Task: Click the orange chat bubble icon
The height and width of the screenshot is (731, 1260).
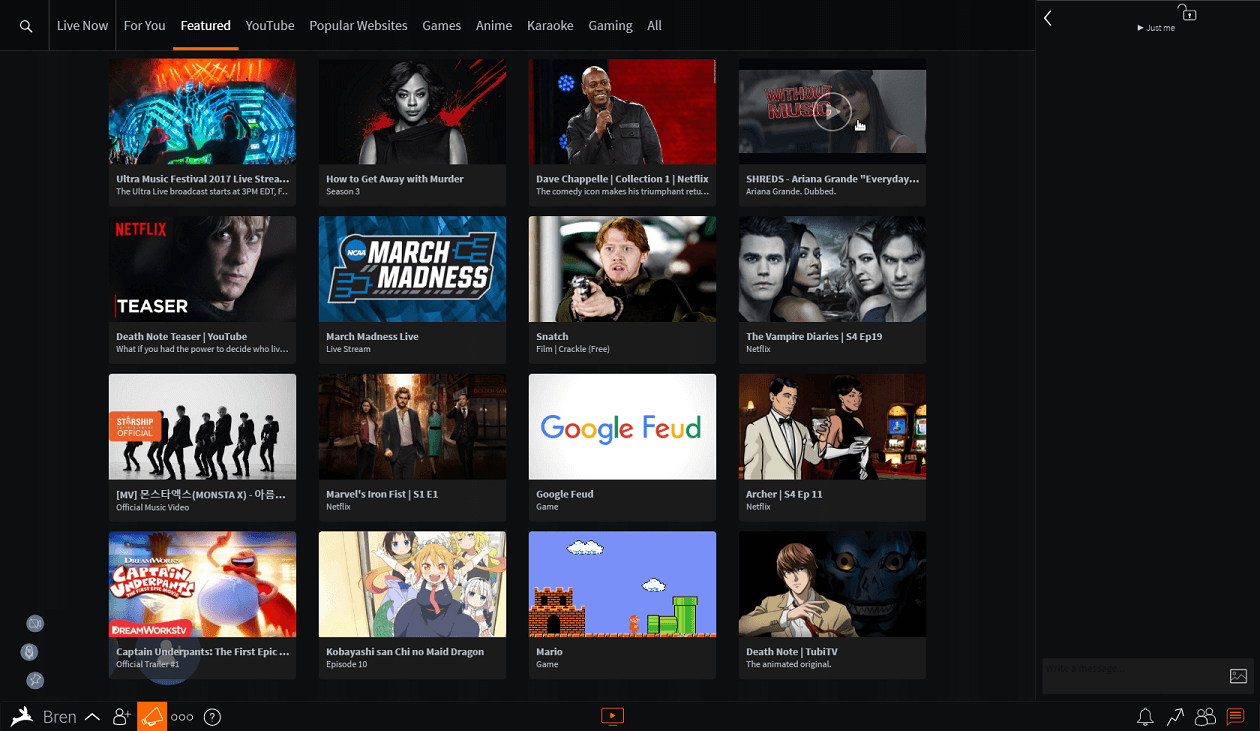Action: tap(1235, 717)
